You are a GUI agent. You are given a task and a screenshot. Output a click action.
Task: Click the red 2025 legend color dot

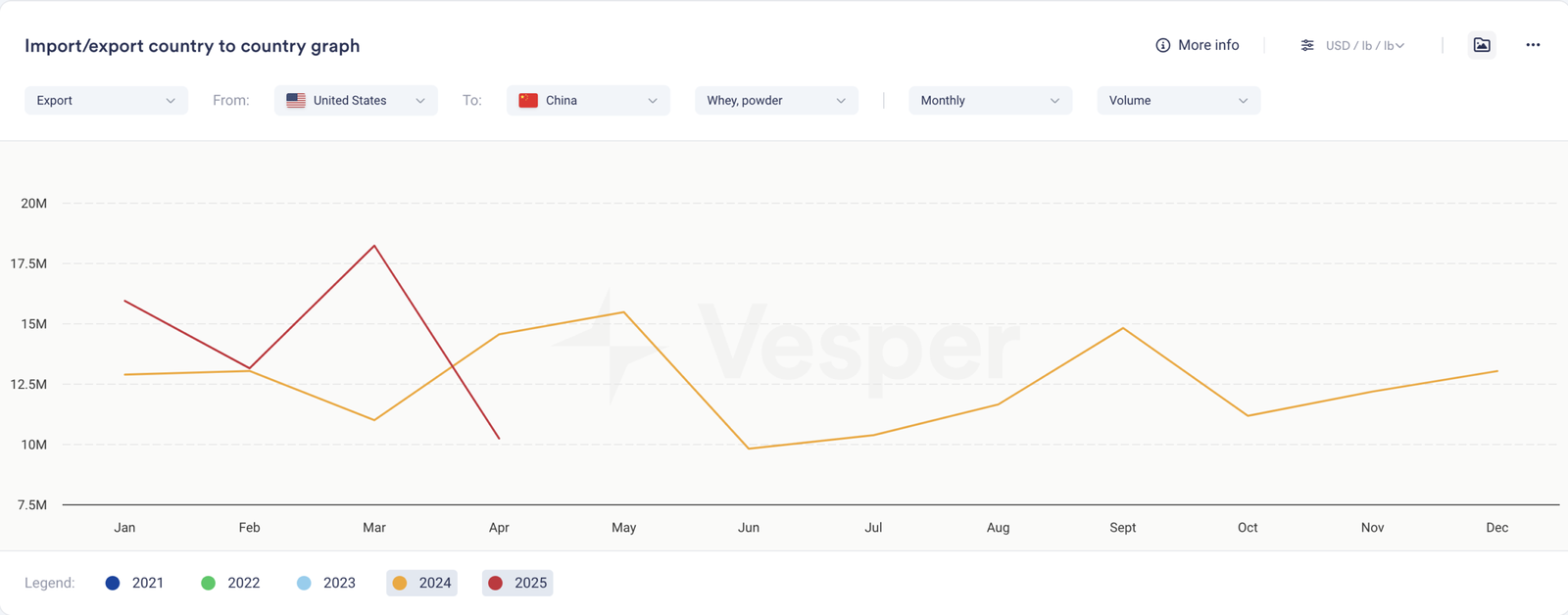coord(496,583)
